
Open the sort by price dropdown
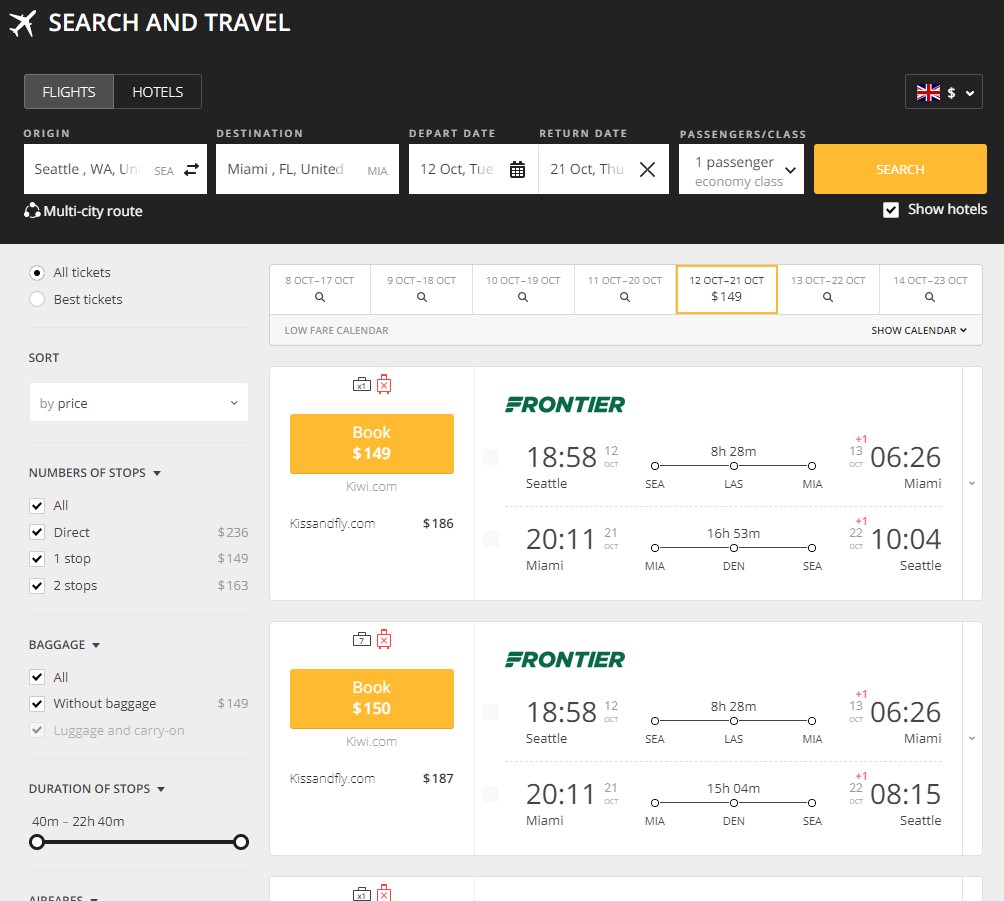tap(139, 403)
